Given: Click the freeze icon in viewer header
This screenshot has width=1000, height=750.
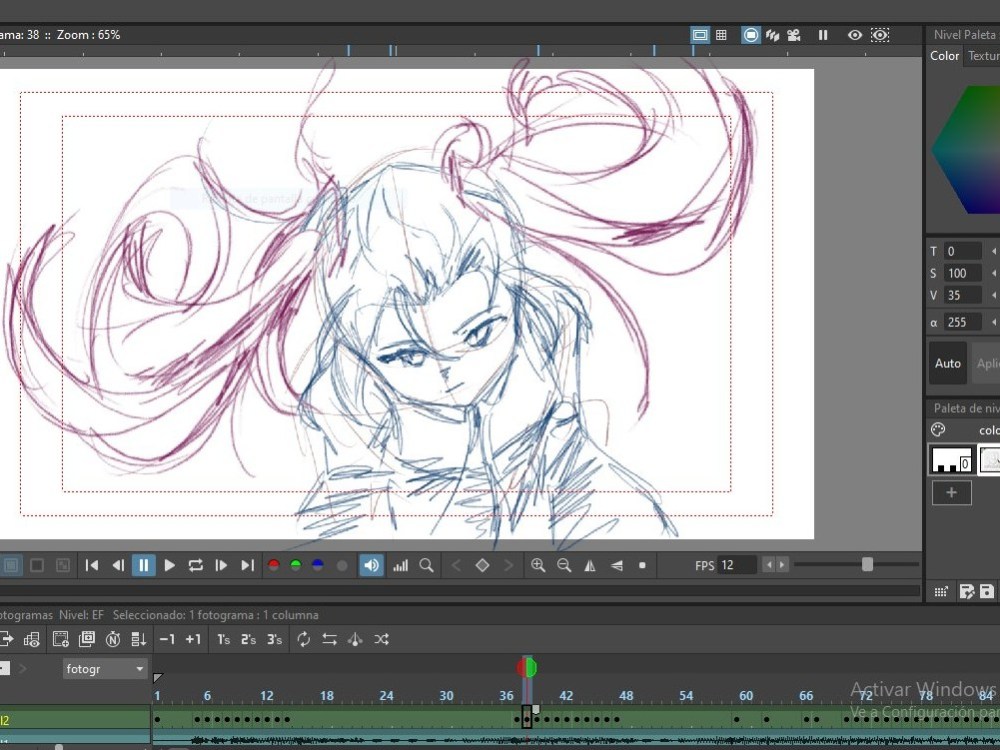Looking at the screenshot, I should click(823, 35).
